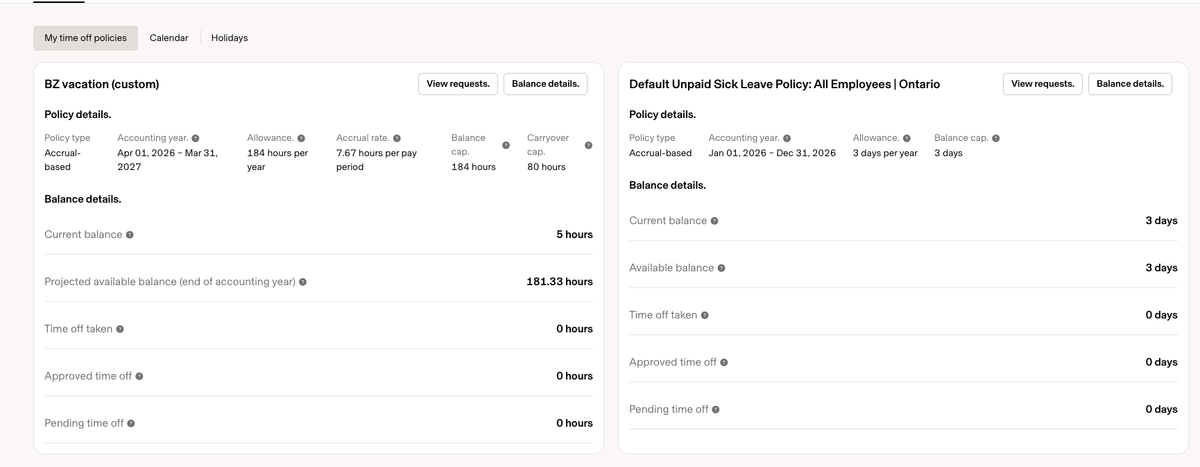This screenshot has width=1200, height=467.
Task: Open Balance details for Unpaid Sick Leave
Action: pos(1130,84)
